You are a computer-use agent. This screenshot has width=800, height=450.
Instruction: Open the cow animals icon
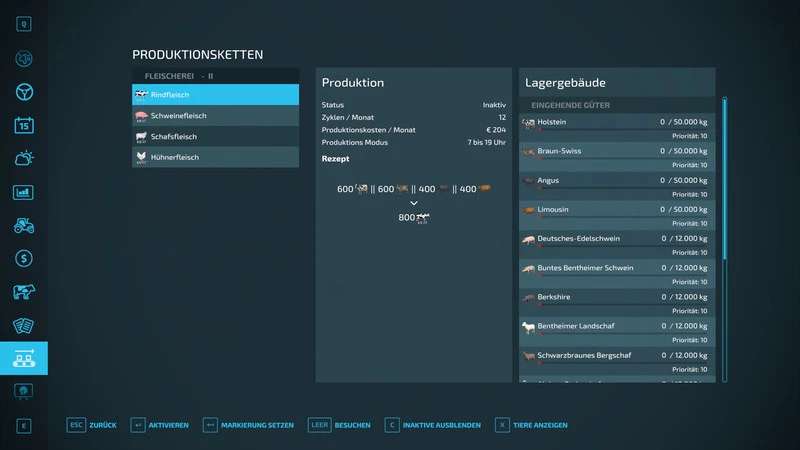24,292
